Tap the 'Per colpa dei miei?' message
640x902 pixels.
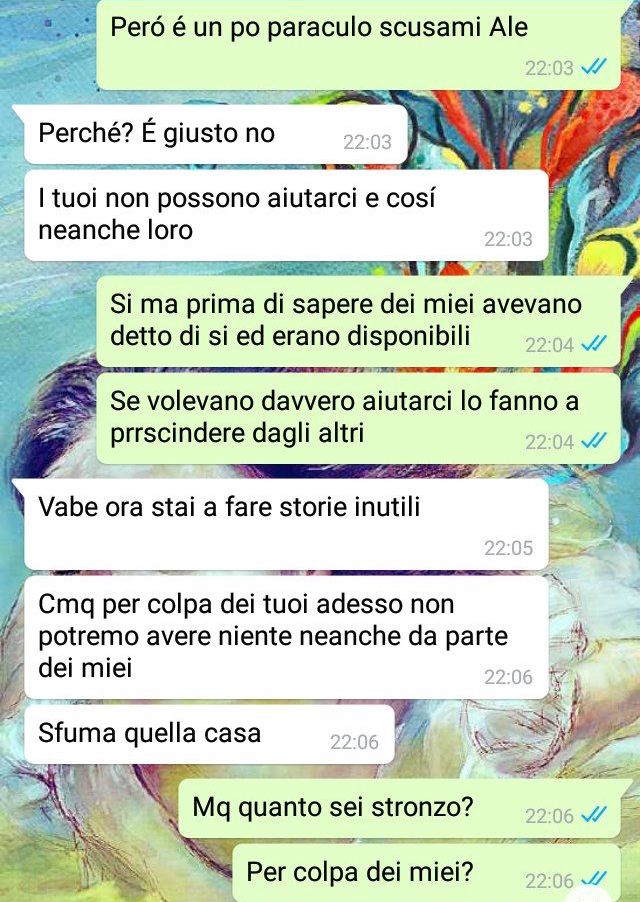pyautogui.click(x=427, y=873)
